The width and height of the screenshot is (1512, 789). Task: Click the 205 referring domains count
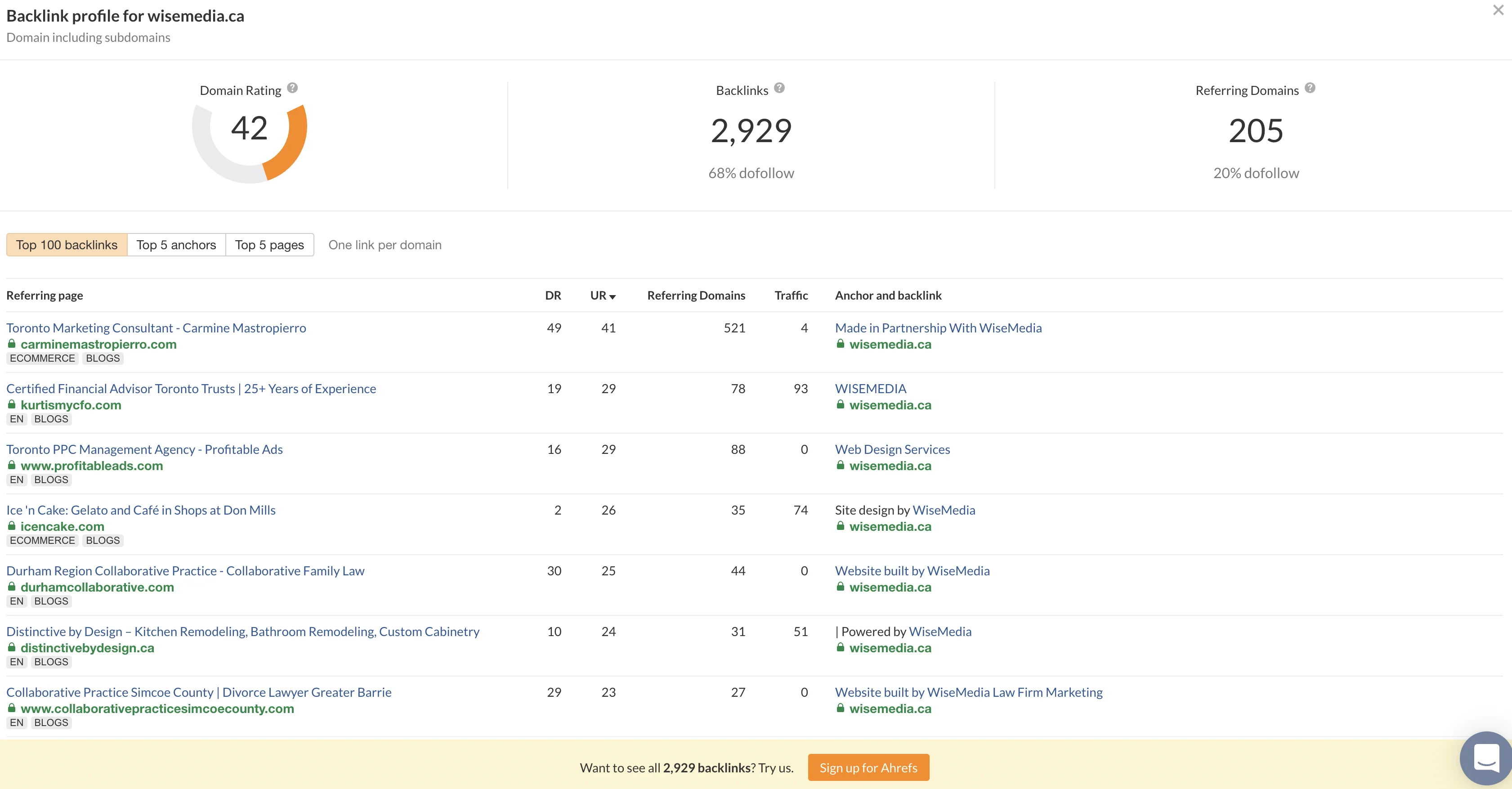(x=1256, y=130)
